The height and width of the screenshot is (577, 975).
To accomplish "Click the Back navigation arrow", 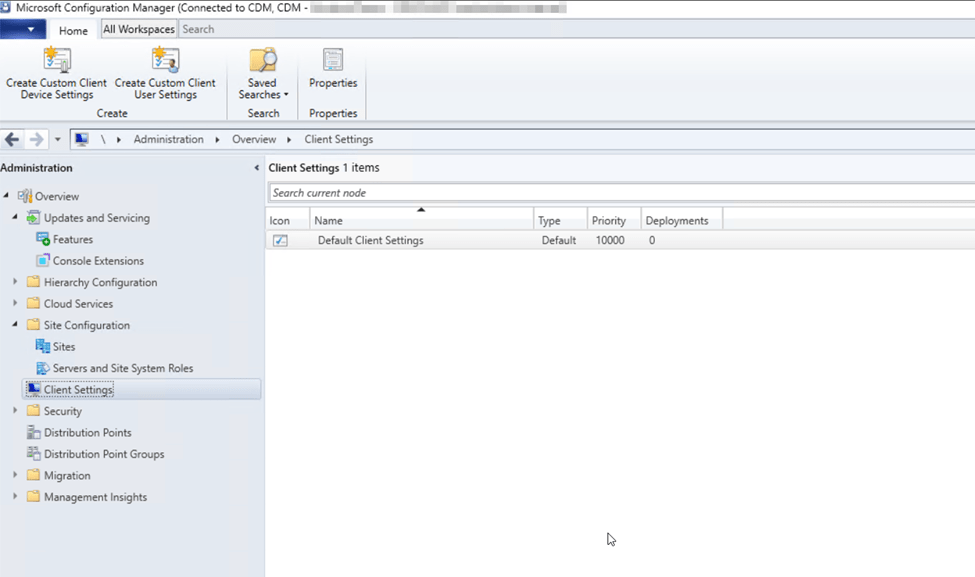I will click(13, 140).
